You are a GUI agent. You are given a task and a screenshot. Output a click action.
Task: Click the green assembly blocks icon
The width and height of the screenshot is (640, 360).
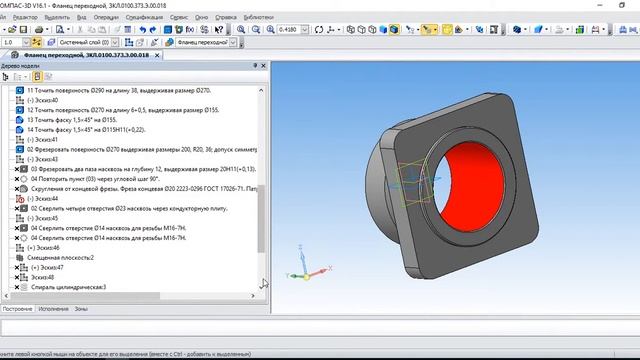pyautogui.click(x=580, y=29)
